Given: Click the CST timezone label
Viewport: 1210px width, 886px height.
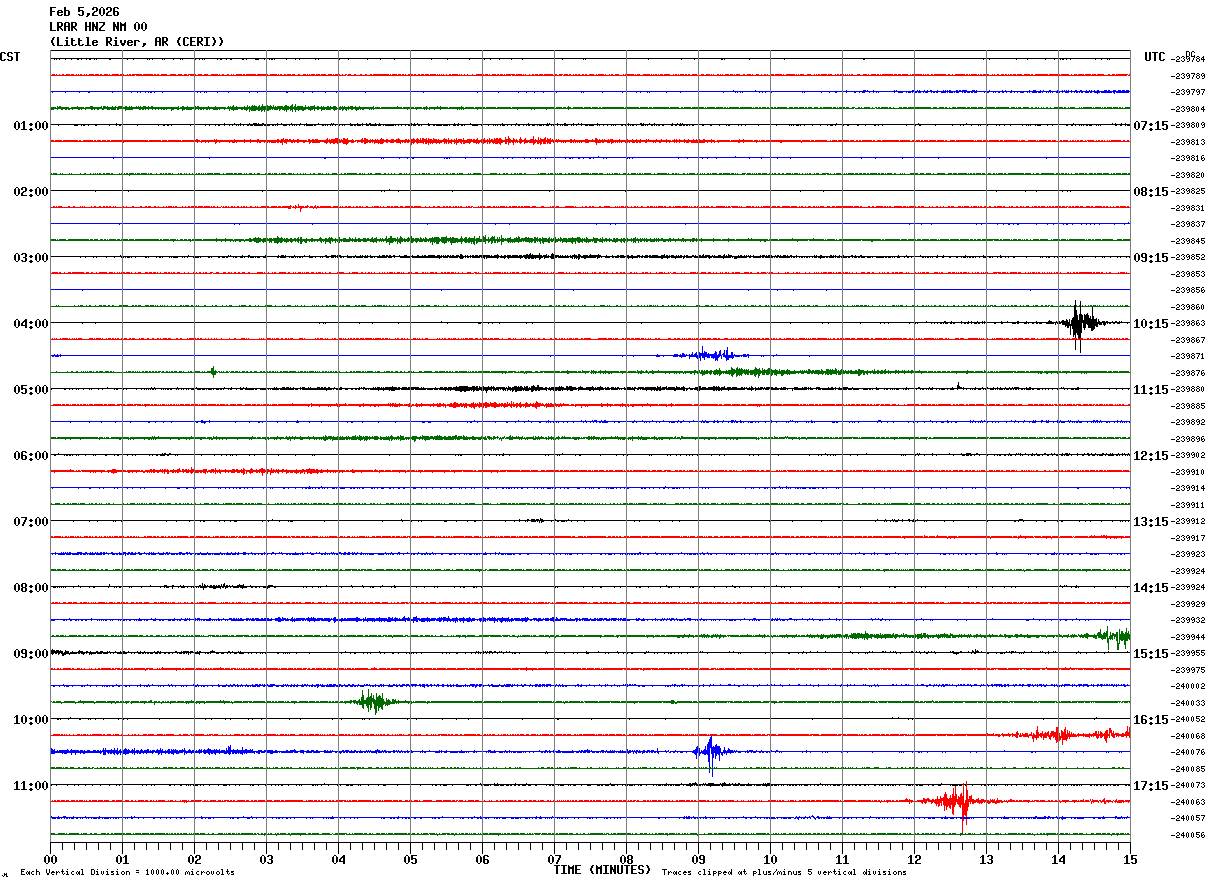Looking at the screenshot, I should (10, 57).
